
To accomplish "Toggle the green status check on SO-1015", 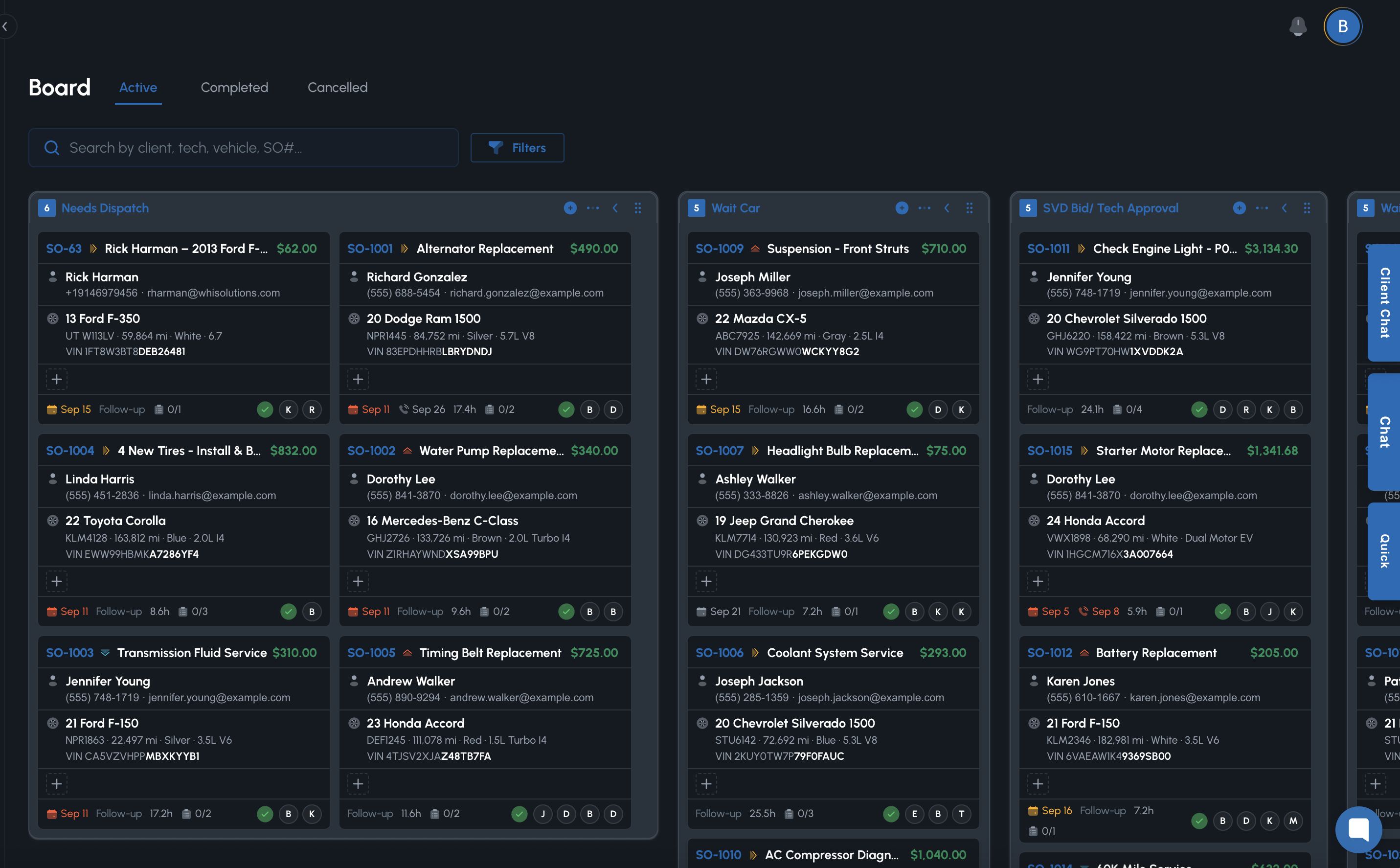I will (x=1223, y=612).
